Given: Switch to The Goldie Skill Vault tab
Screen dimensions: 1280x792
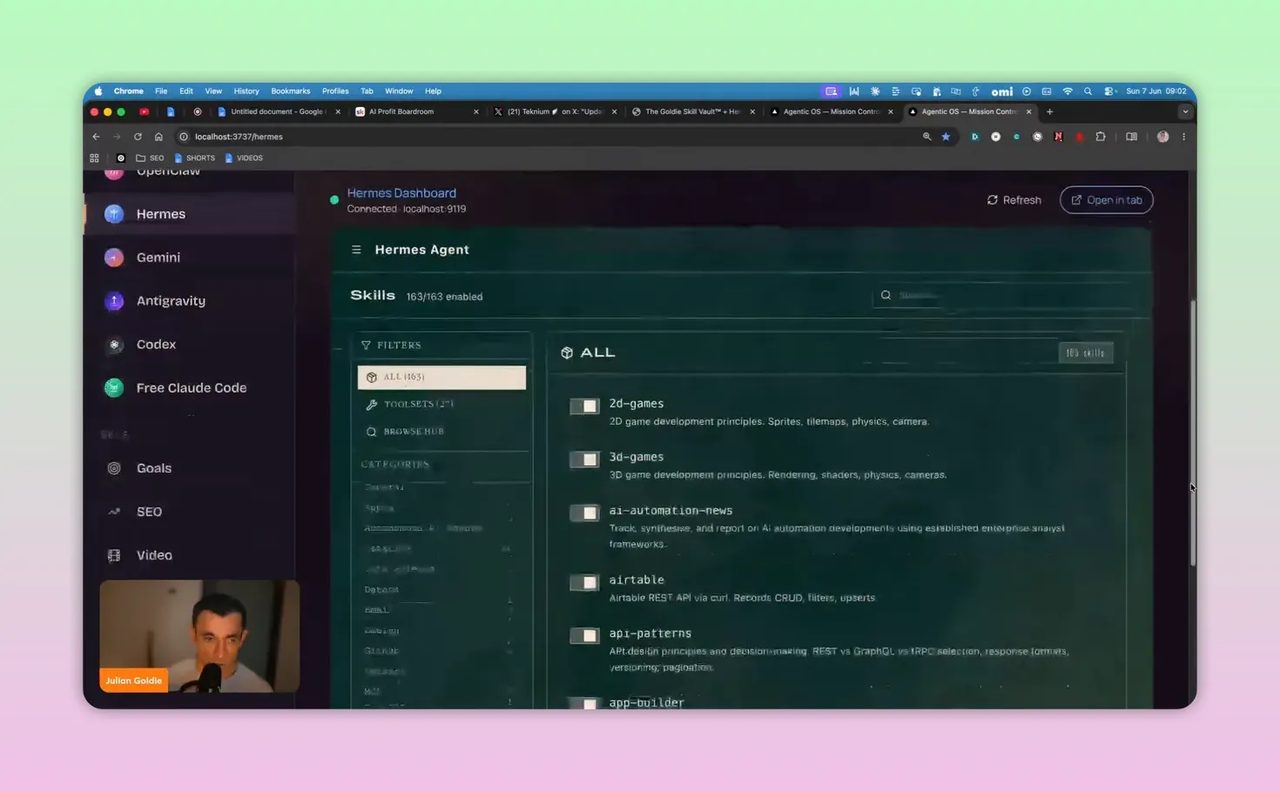Looking at the screenshot, I should pos(692,112).
